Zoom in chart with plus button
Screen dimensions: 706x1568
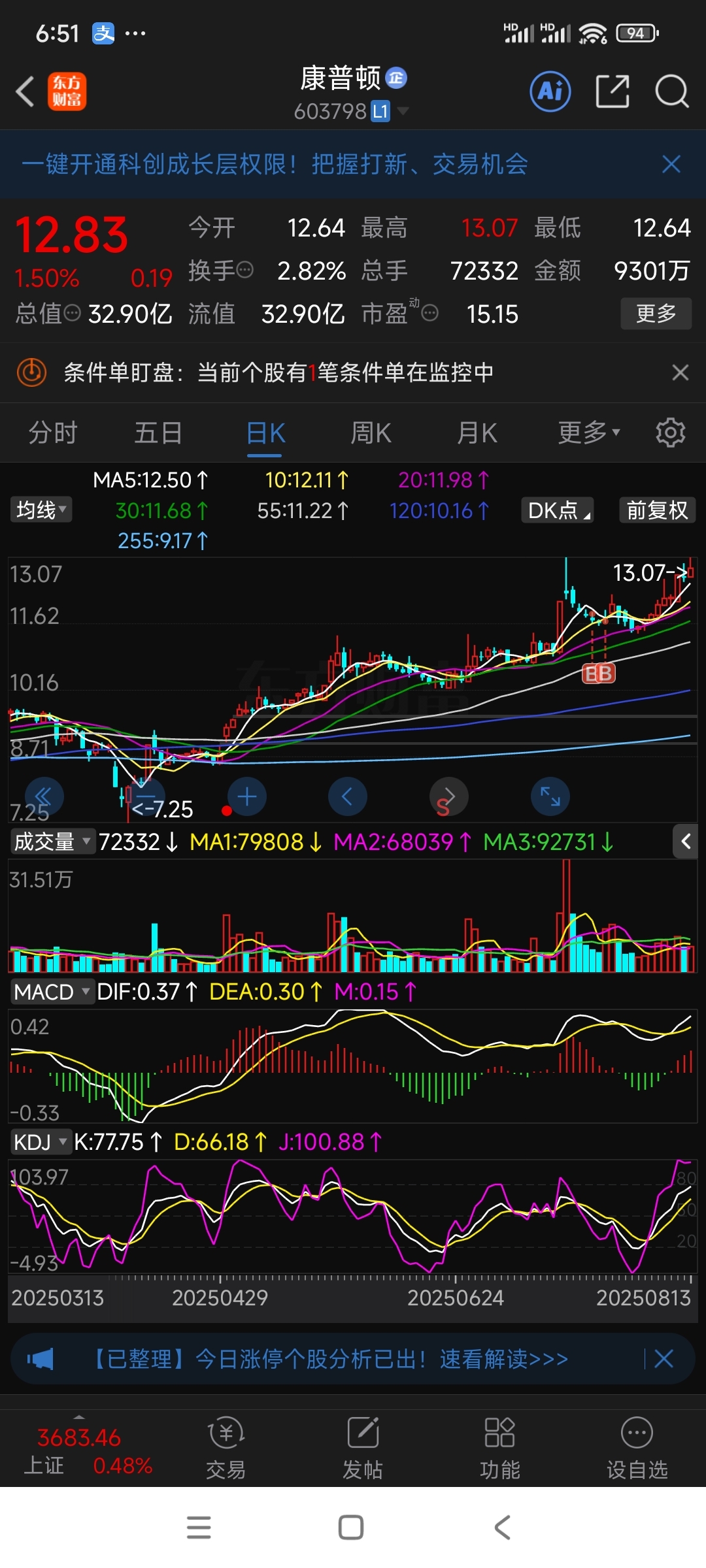(x=246, y=796)
